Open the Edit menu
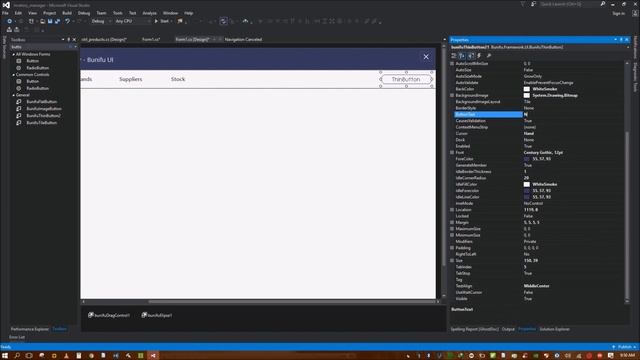Image resolution: width=640 pixels, height=360 pixels. pyautogui.click(x=18, y=13)
